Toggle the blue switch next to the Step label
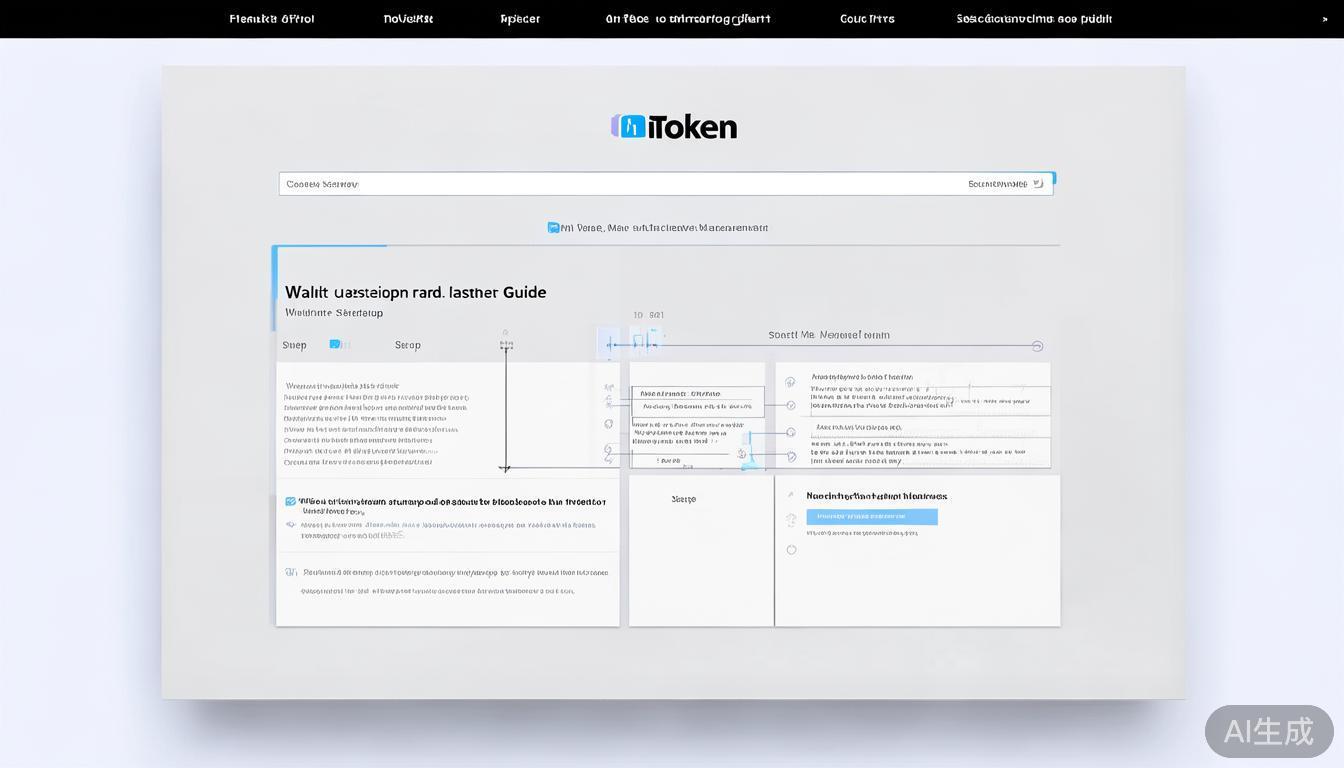This screenshot has height=768, width=1344. point(338,344)
